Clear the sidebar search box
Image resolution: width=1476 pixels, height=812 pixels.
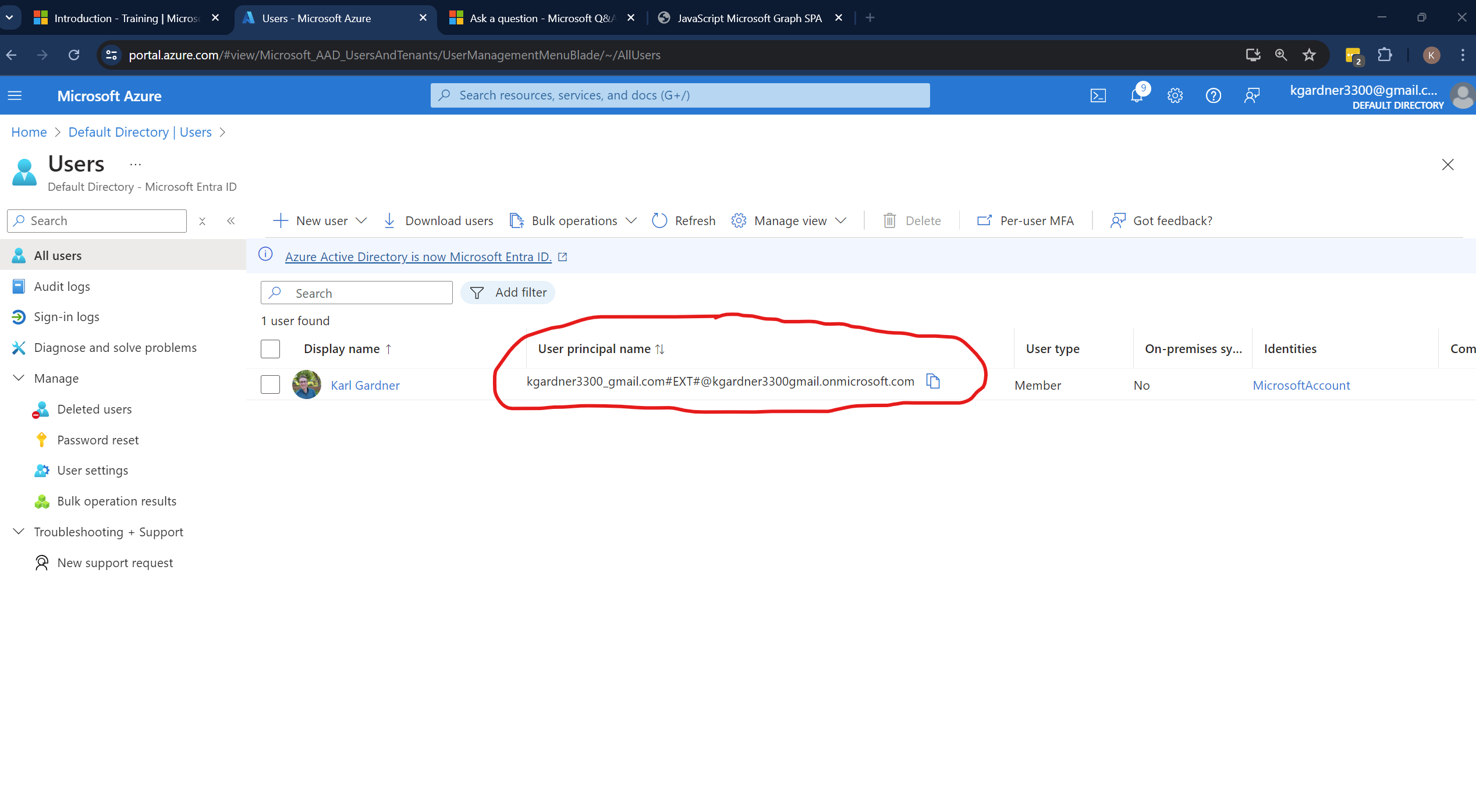click(202, 221)
